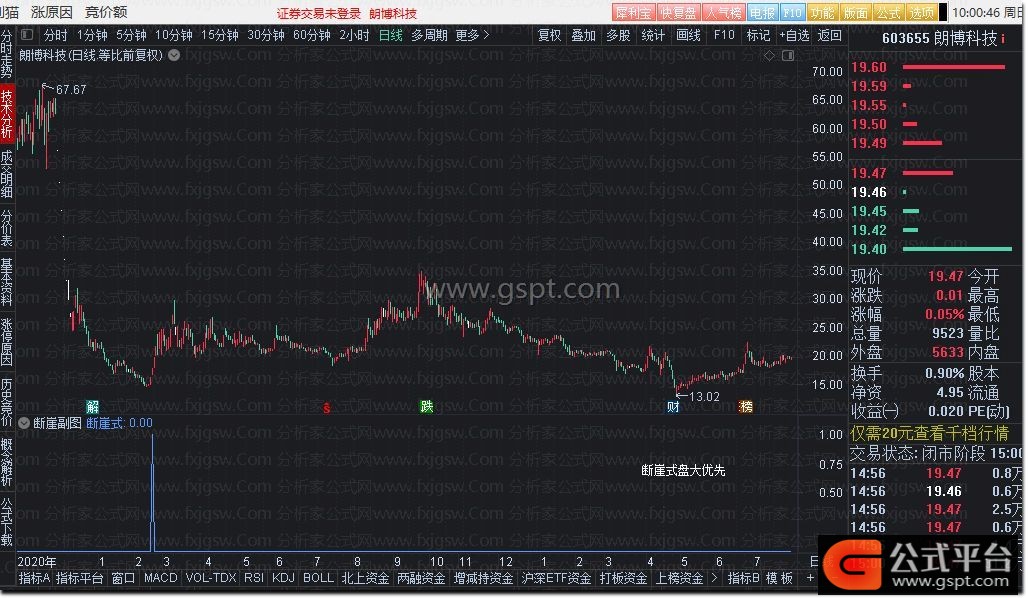This screenshot has width=1028, height=598.
Task: Select the MACD indicator tab
Action: pyautogui.click(x=161, y=578)
